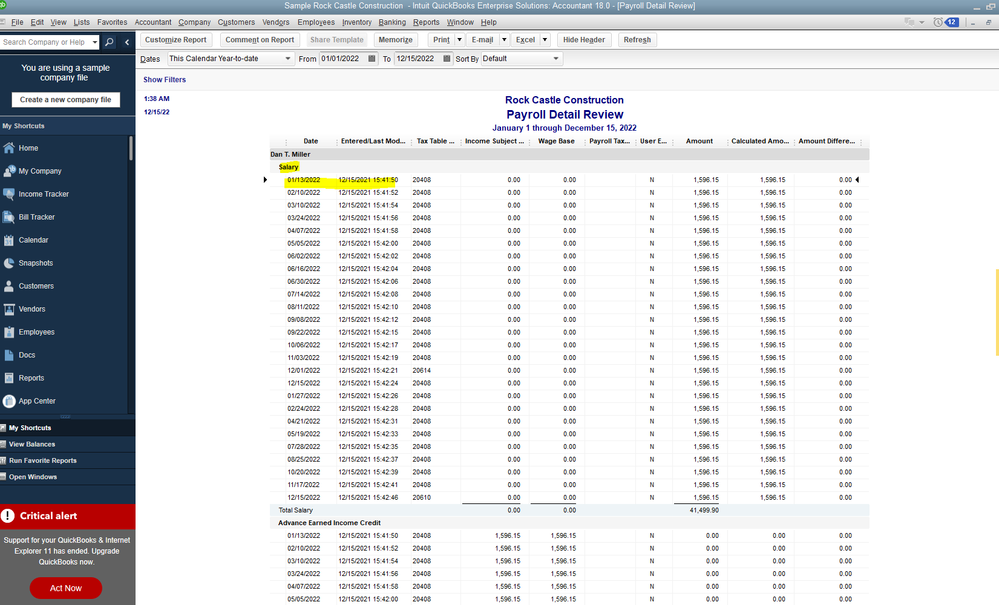Expand the Print button dropdown arrow
Image resolution: width=999 pixels, height=605 pixels.
click(x=459, y=40)
